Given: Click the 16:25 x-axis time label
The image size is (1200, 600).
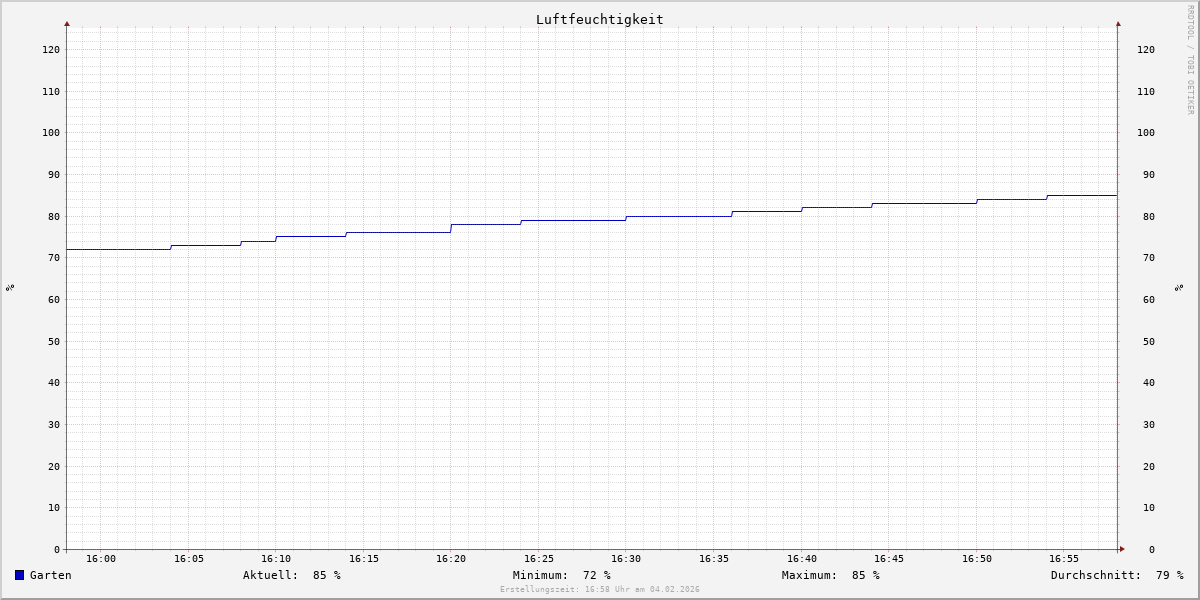Looking at the screenshot, I should [539, 559].
